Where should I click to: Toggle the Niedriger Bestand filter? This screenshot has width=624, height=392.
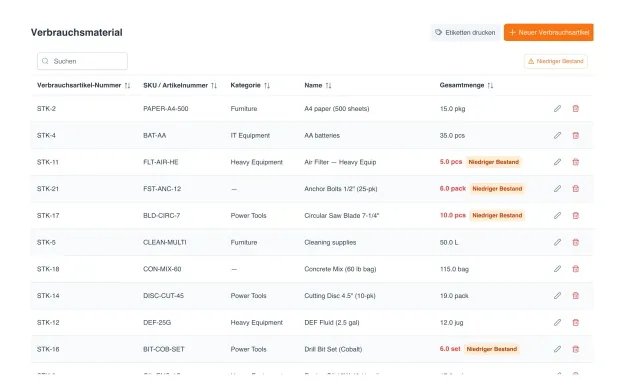pyautogui.click(x=556, y=61)
